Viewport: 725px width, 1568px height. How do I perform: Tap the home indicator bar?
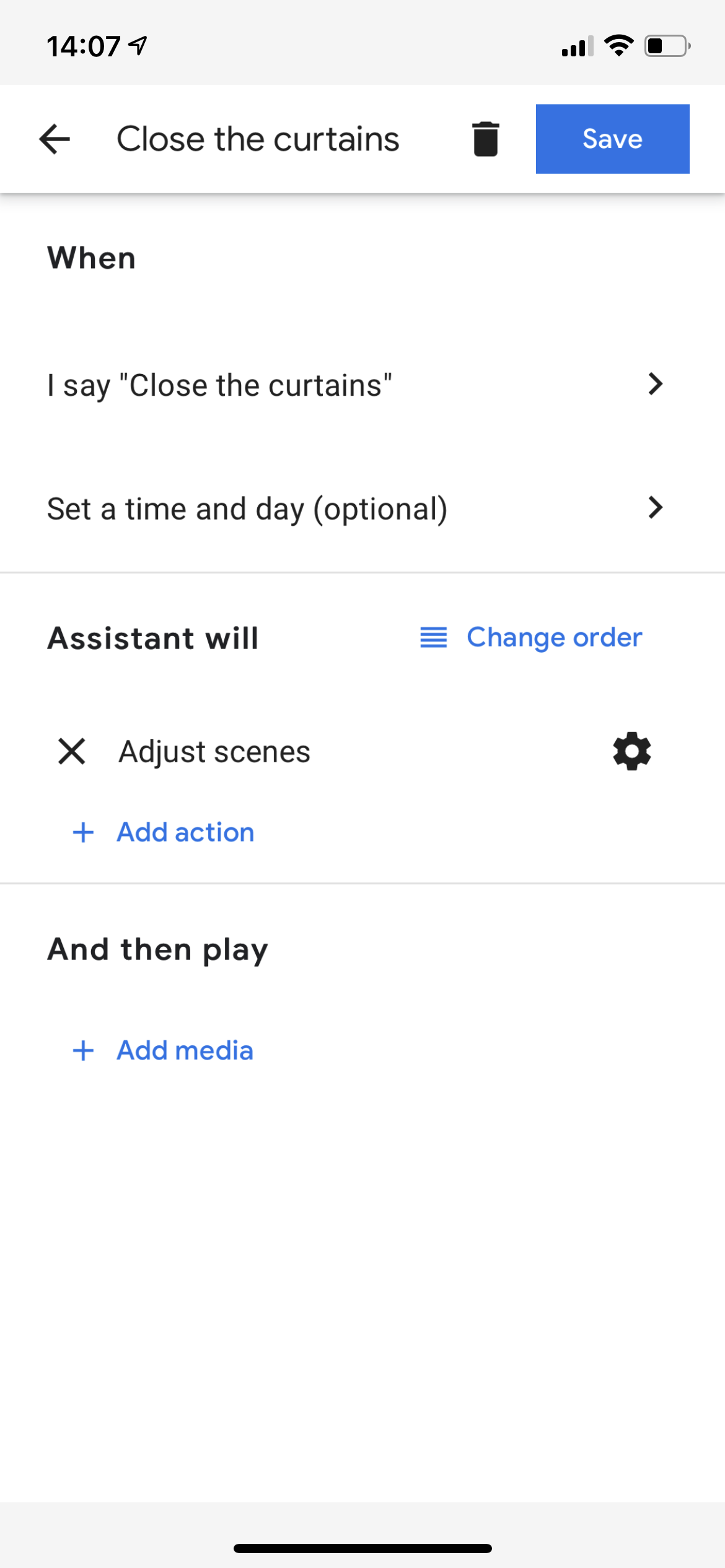click(362, 1548)
